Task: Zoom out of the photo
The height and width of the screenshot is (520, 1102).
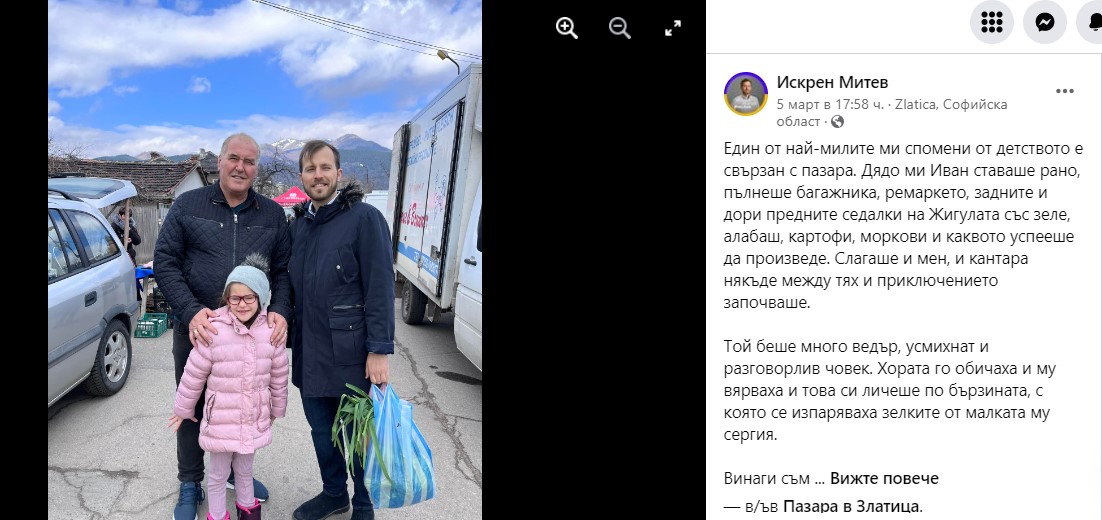Action: tap(620, 28)
